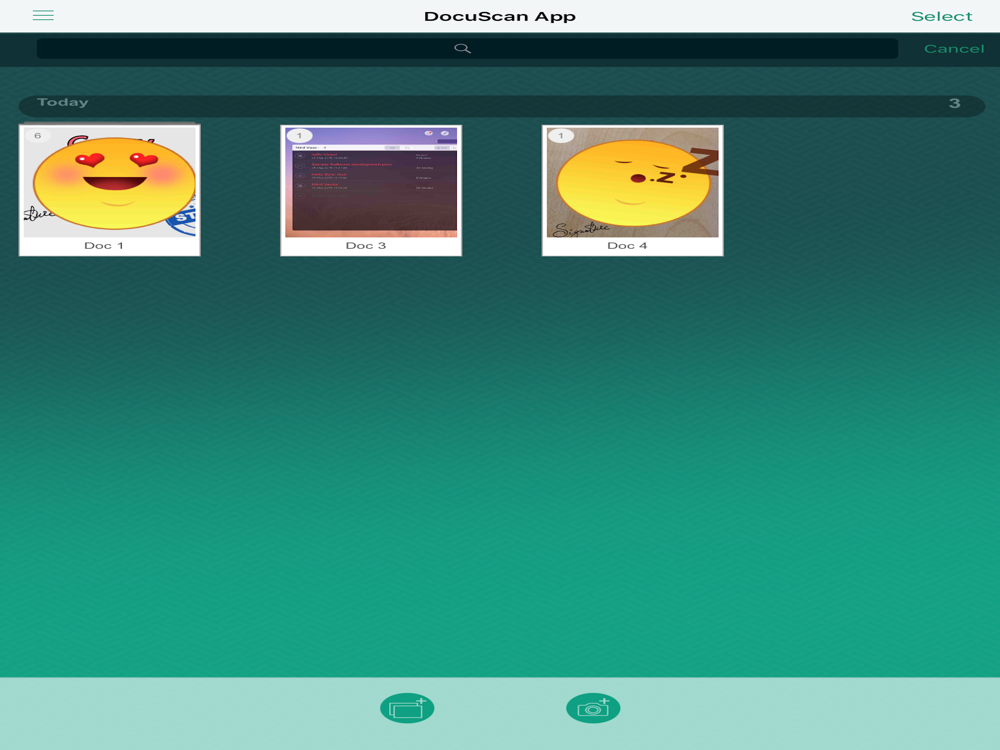Click the document count 3 in Today bar
Image resolution: width=1000 pixels, height=750 pixels.
coord(954,103)
